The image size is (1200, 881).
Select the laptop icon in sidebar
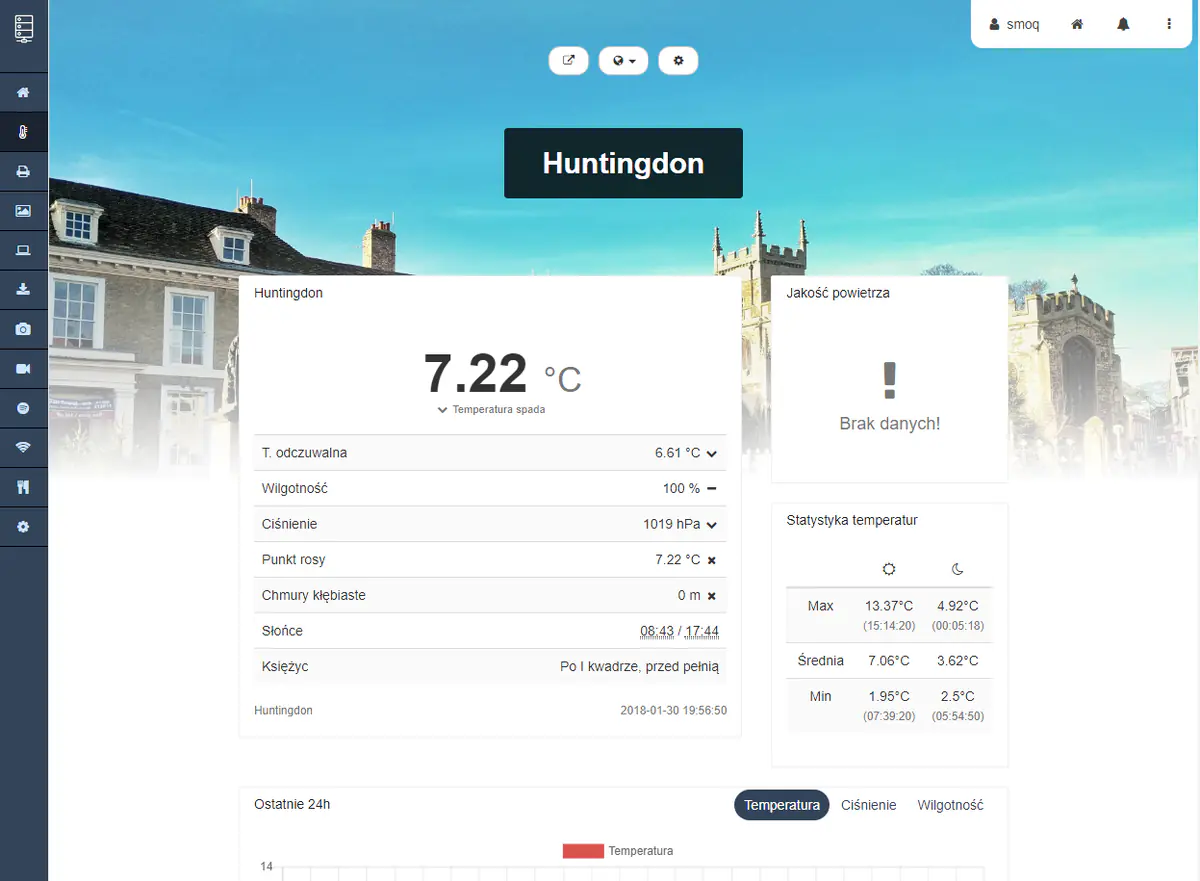pyautogui.click(x=23, y=250)
